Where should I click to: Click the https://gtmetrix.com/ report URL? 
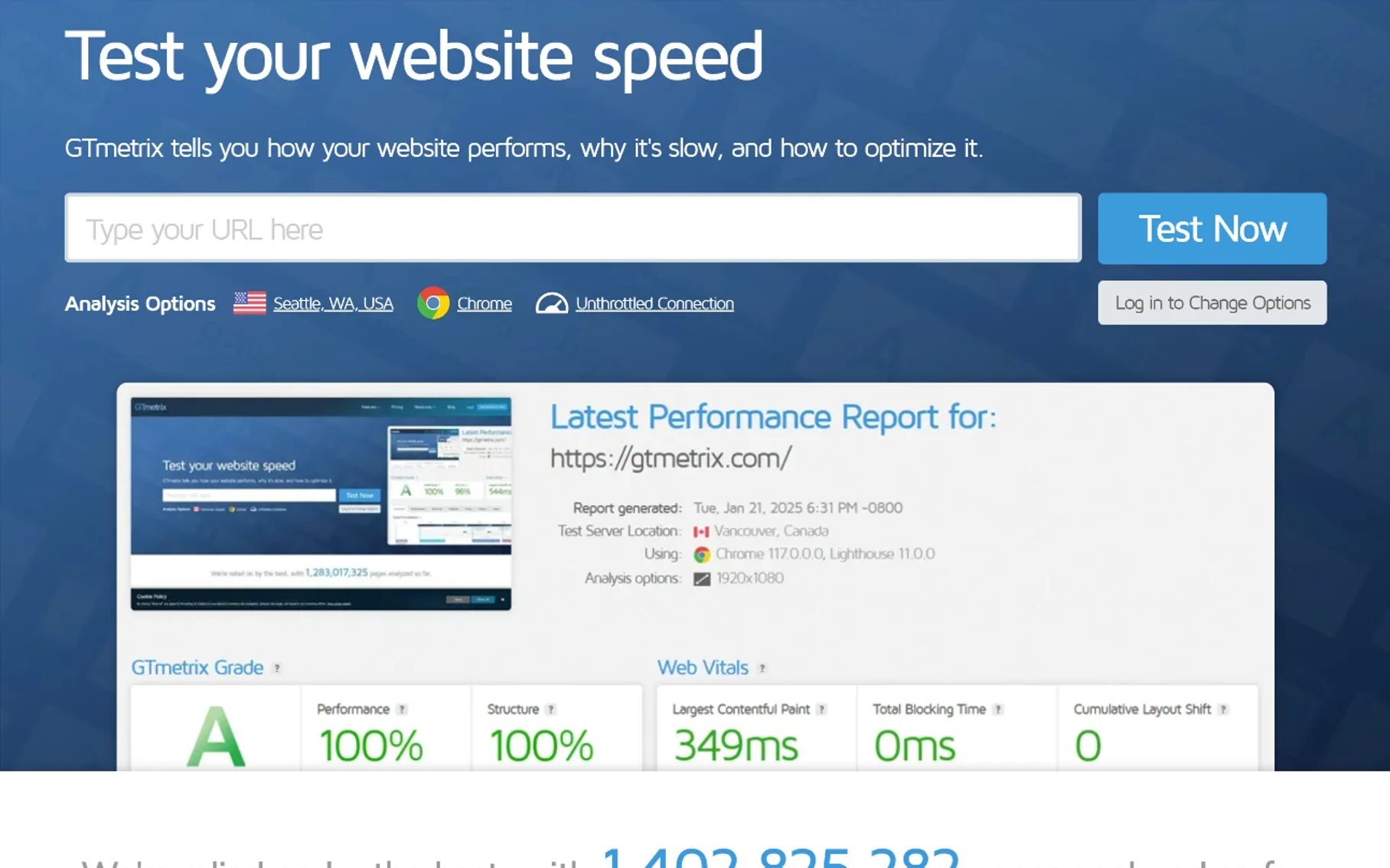tap(671, 458)
